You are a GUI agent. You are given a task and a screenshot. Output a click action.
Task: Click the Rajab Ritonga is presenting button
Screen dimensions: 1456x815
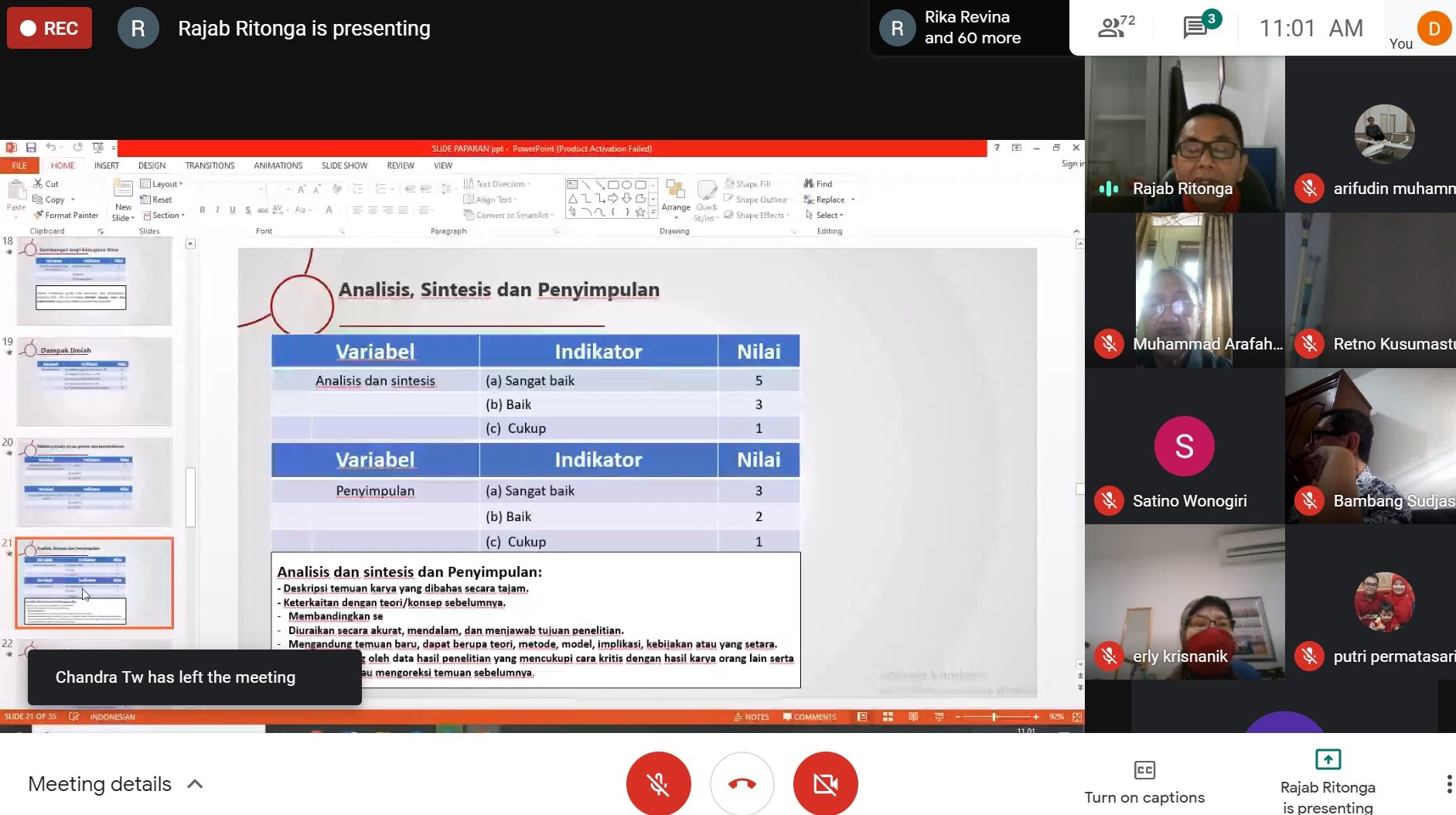click(1327, 781)
